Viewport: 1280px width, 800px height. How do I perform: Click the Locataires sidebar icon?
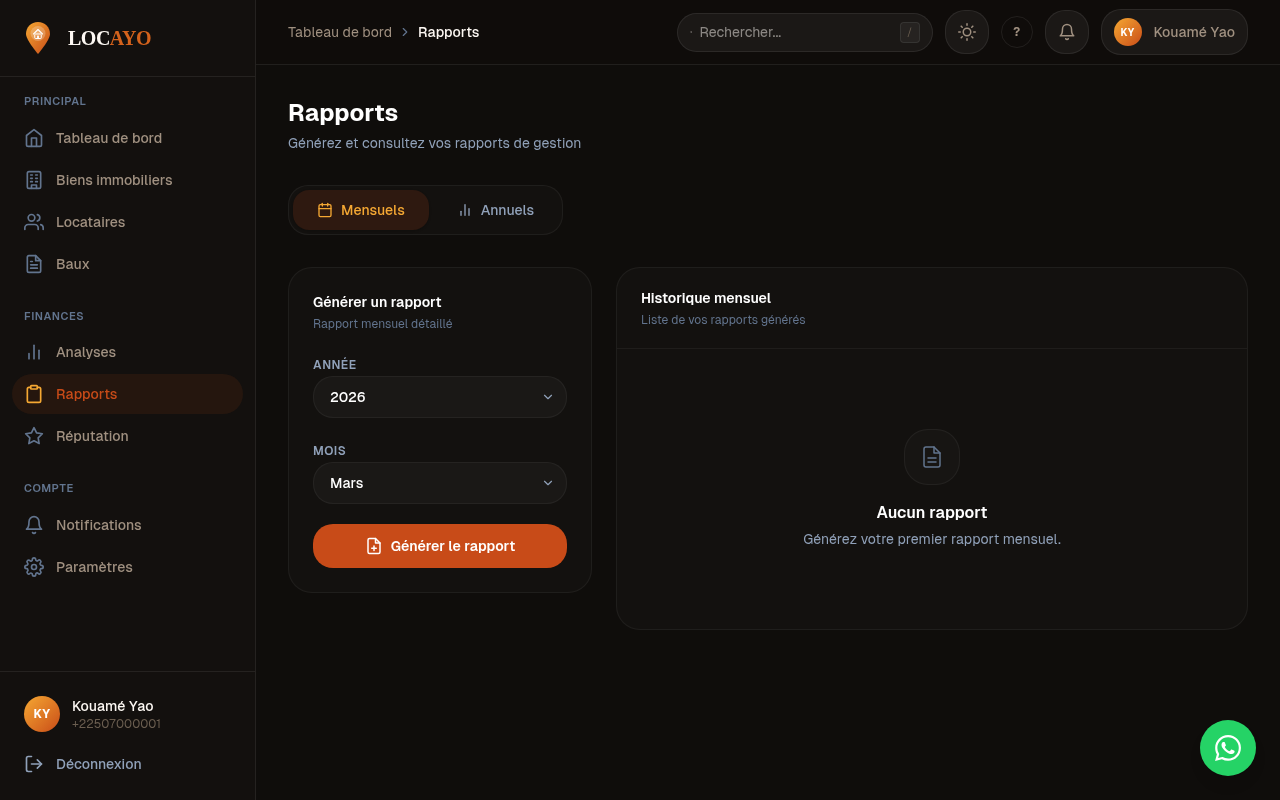[33, 221]
